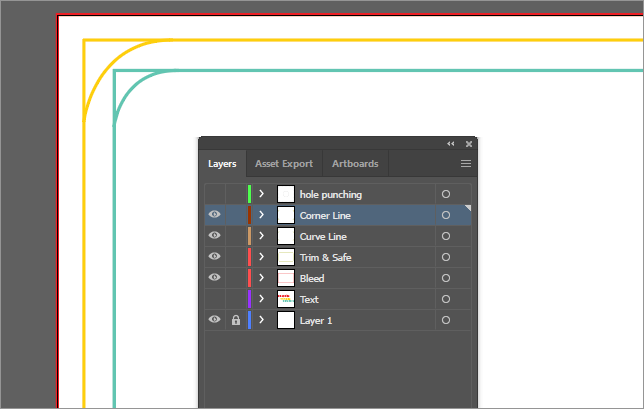Click target circle of Curve Line layer
The height and width of the screenshot is (409, 644).
[x=446, y=236]
